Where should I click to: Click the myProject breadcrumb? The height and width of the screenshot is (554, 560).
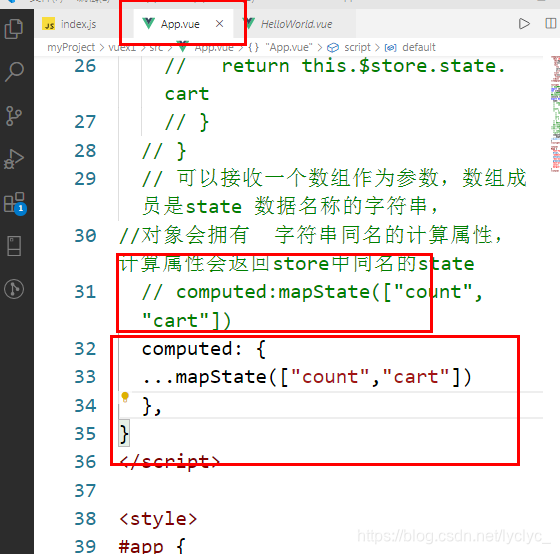point(71,47)
